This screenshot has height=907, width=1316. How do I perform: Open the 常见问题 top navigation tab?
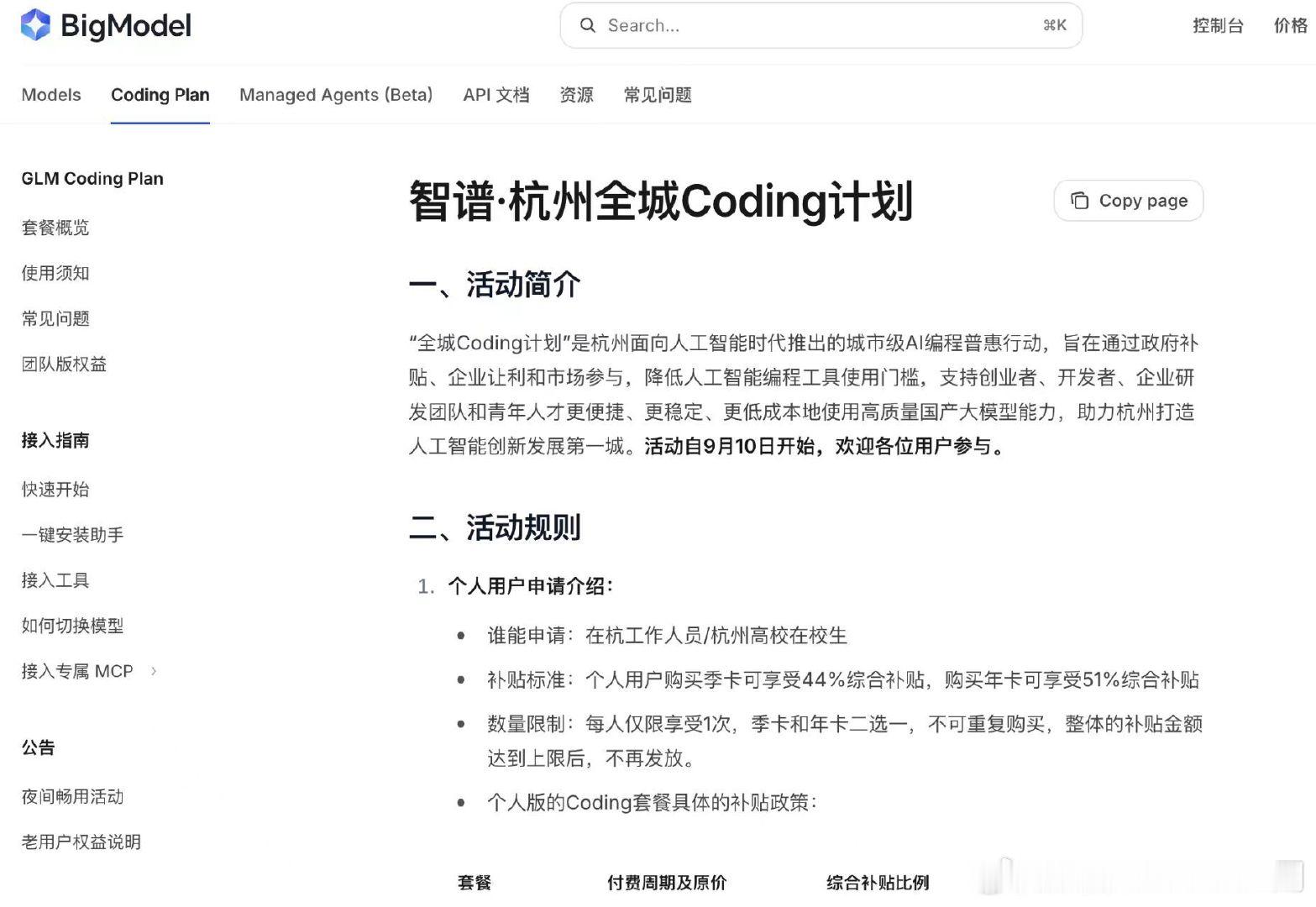coord(658,95)
